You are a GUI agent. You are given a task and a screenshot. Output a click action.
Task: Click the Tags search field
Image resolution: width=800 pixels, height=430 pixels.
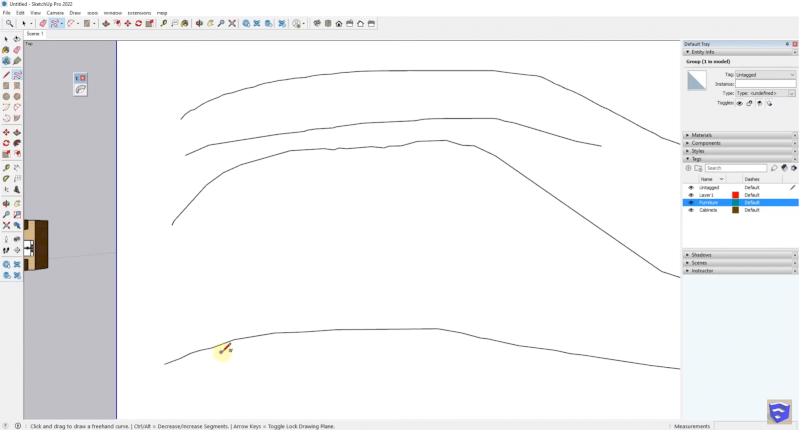pyautogui.click(x=736, y=168)
